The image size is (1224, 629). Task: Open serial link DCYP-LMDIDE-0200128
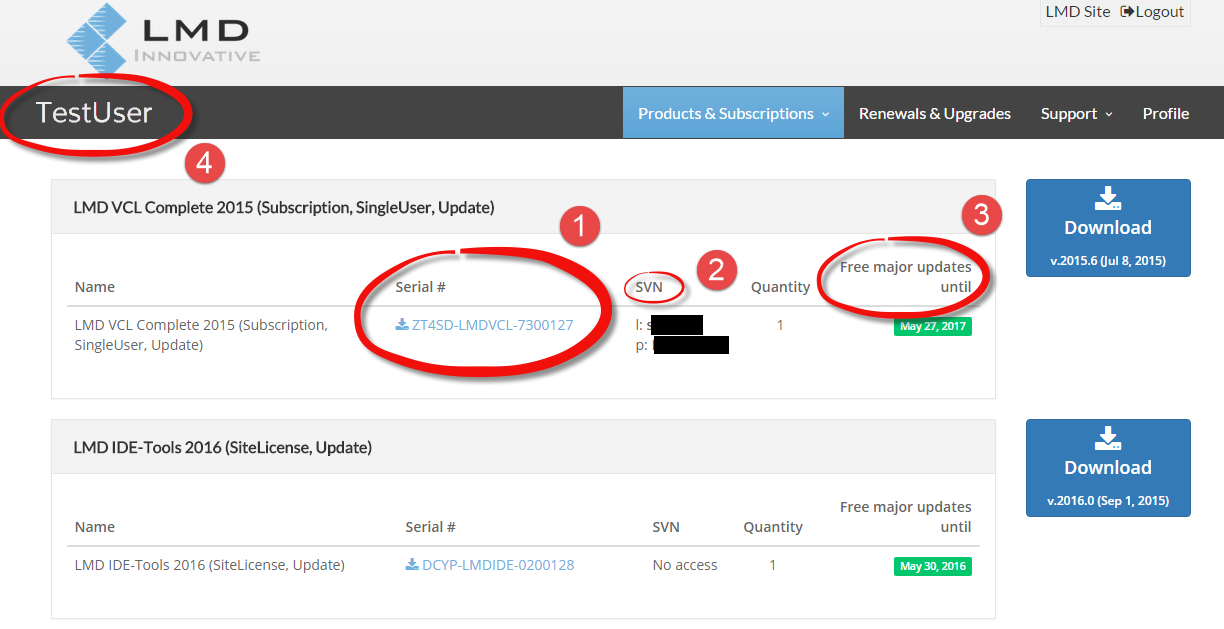[498, 565]
